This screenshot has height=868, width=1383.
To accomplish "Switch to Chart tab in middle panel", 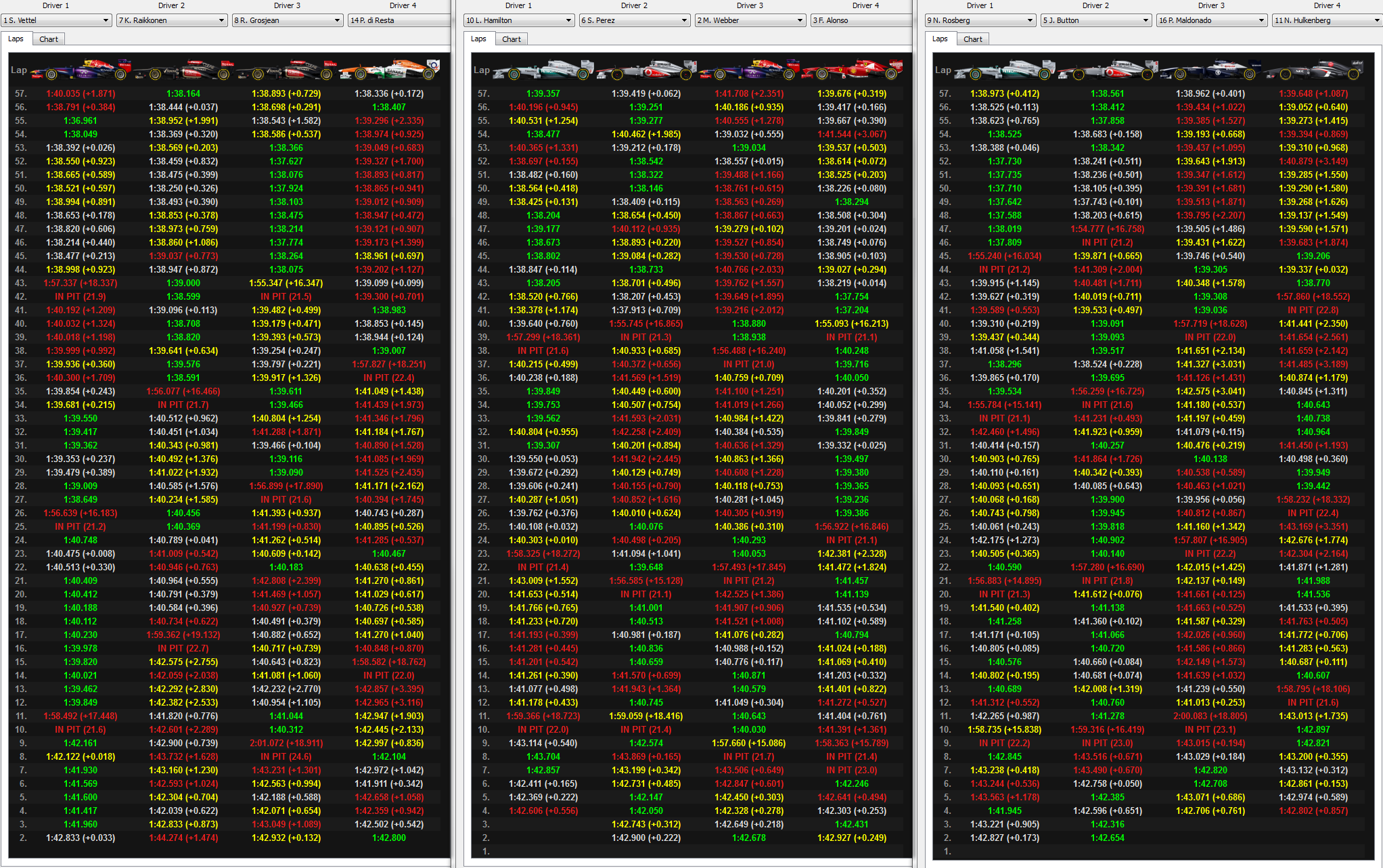I will pyautogui.click(x=511, y=39).
